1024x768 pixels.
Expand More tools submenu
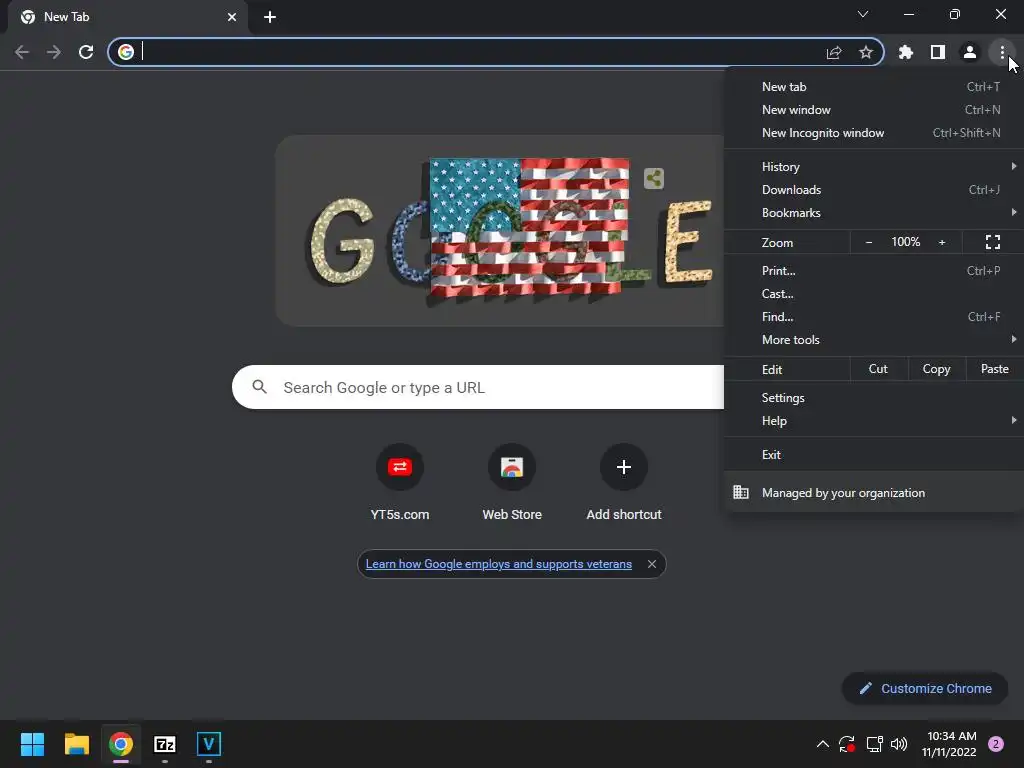click(x=874, y=340)
